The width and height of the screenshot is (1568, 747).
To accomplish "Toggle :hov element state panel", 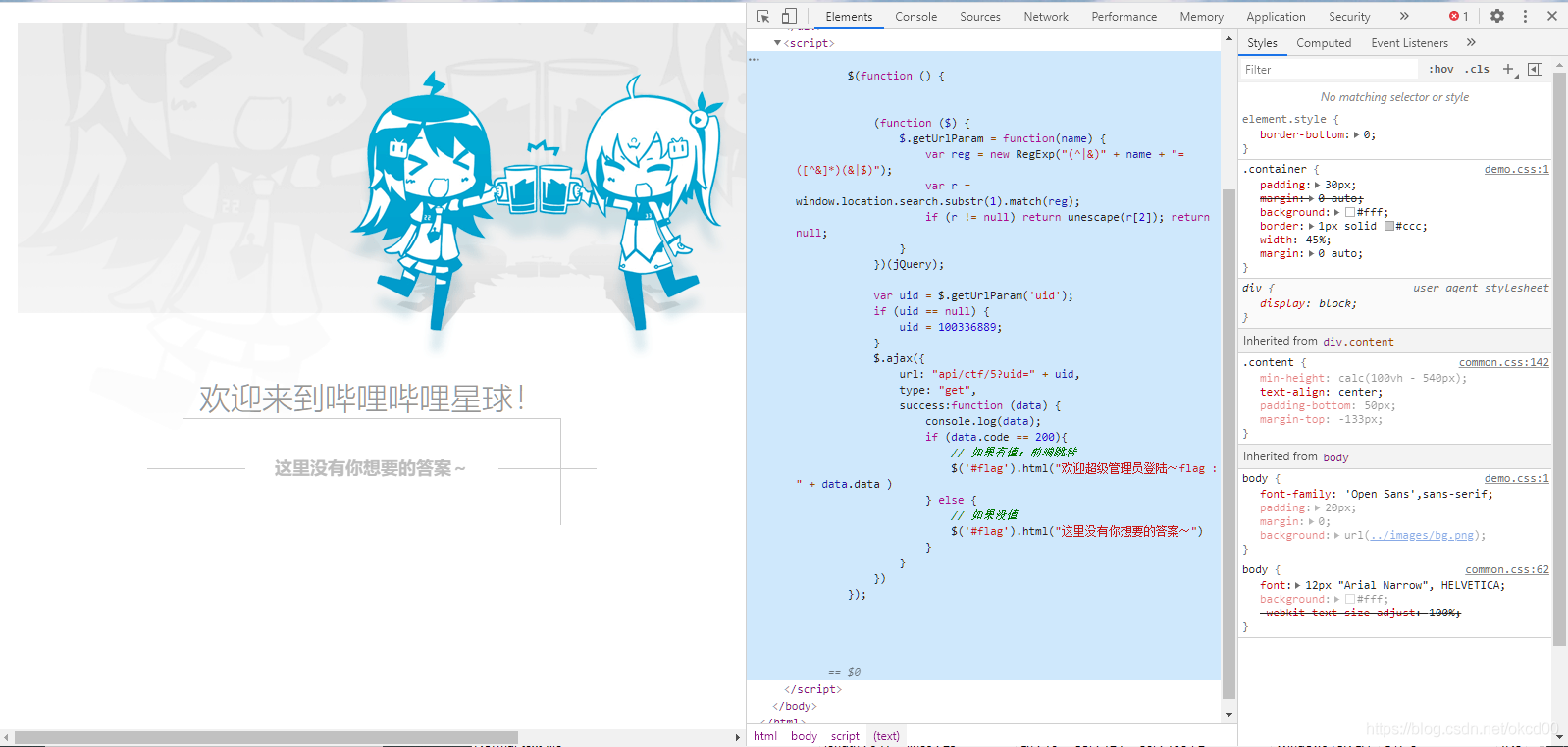I will point(1441,69).
